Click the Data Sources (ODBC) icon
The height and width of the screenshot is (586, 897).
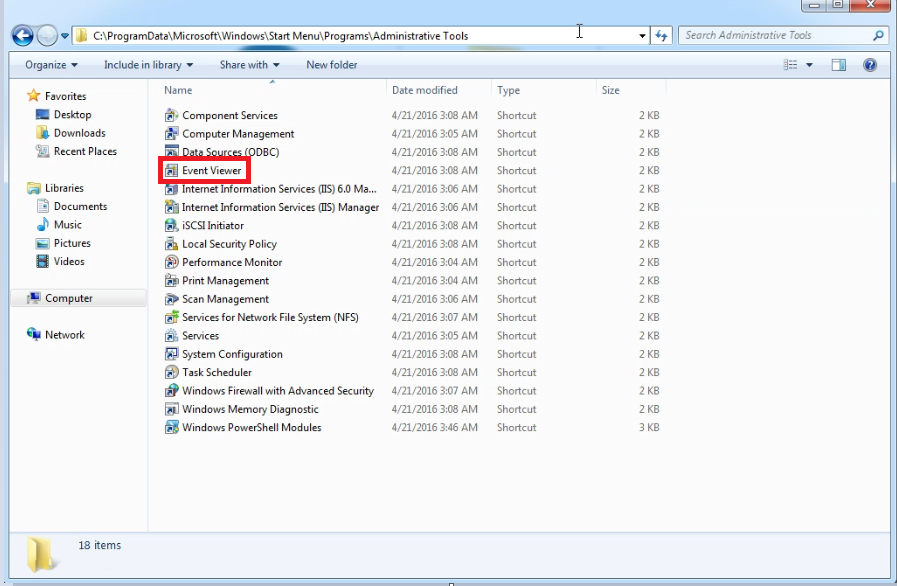171,152
